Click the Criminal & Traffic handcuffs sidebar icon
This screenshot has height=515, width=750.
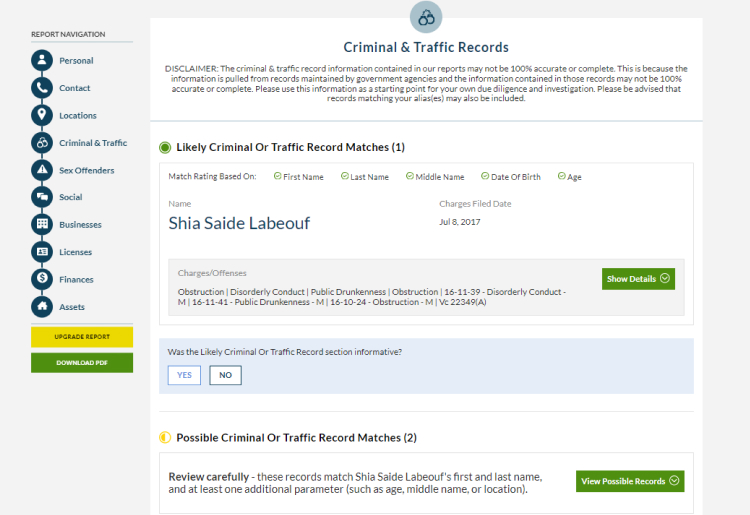42,142
